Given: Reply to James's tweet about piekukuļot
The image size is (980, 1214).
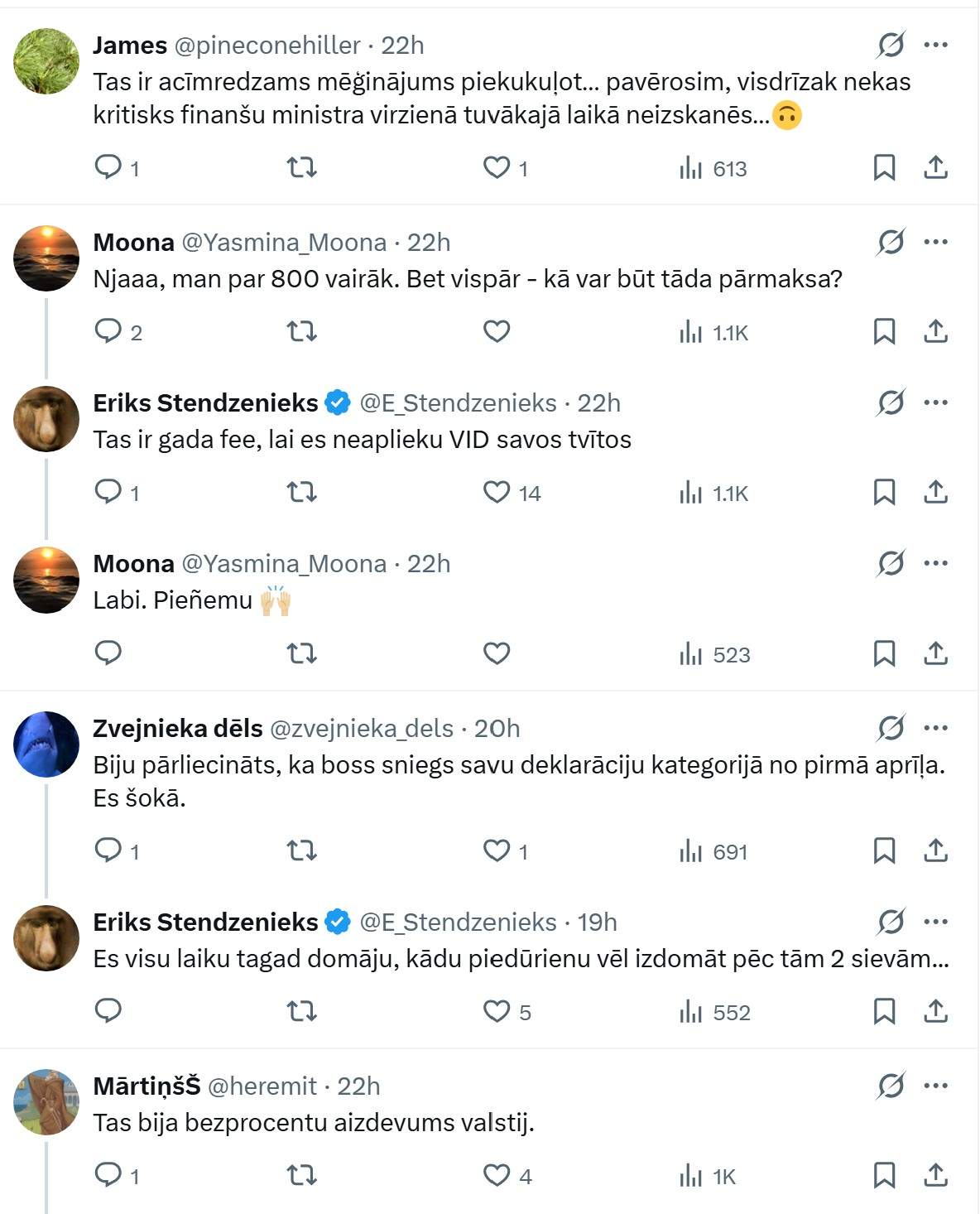Looking at the screenshot, I should pos(108,168).
